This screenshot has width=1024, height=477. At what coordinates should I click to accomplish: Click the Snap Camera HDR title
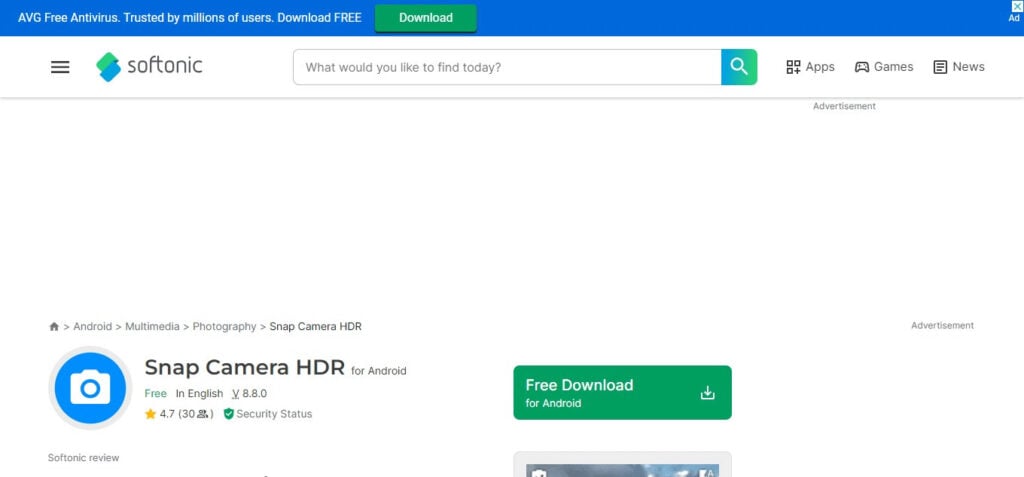244,367
